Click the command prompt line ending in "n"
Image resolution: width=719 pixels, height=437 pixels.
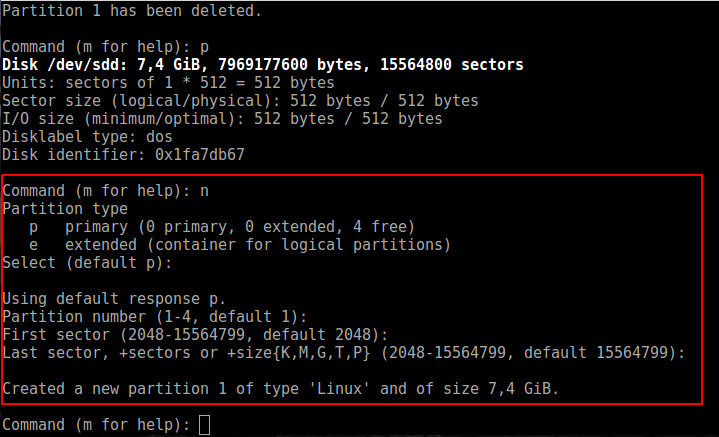click(105, 190)
